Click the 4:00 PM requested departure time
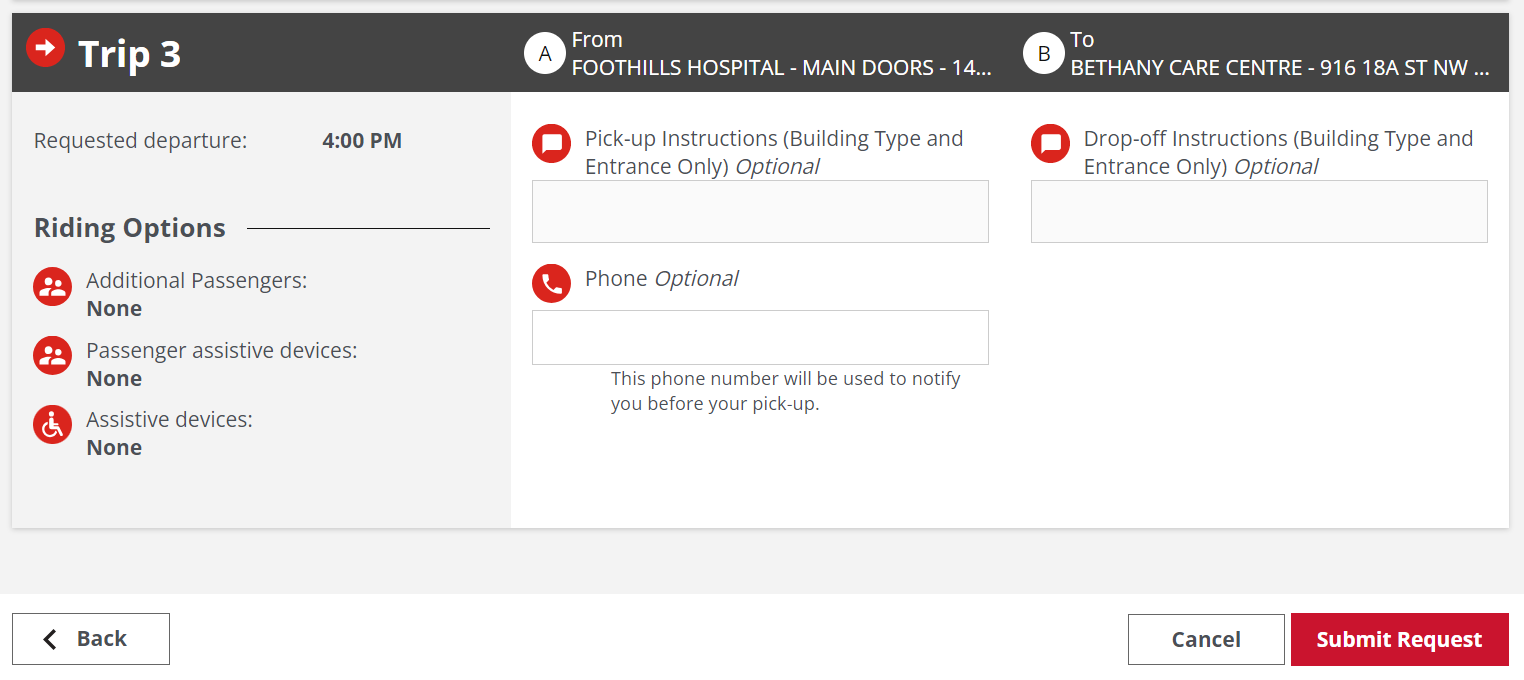The width and height of the screenshot is (1524, 680). tap(361, 140)
